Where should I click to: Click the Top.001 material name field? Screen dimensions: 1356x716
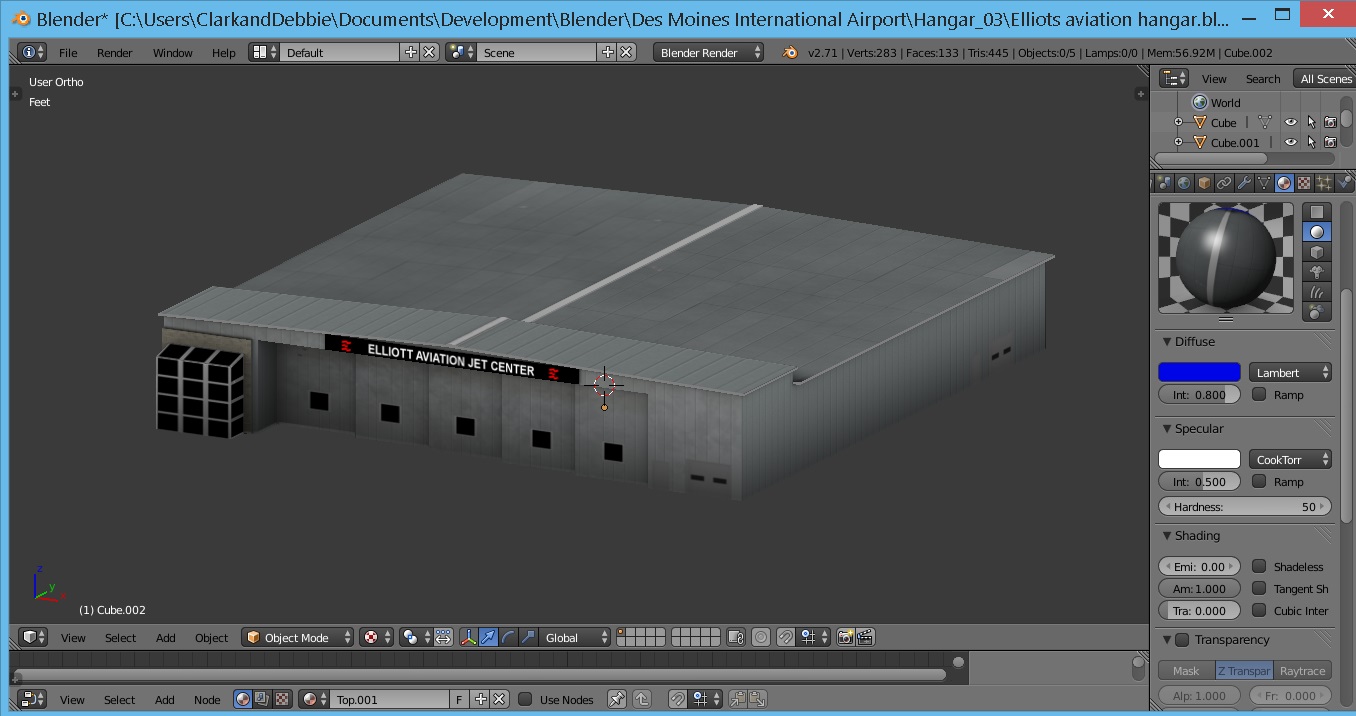390,699
